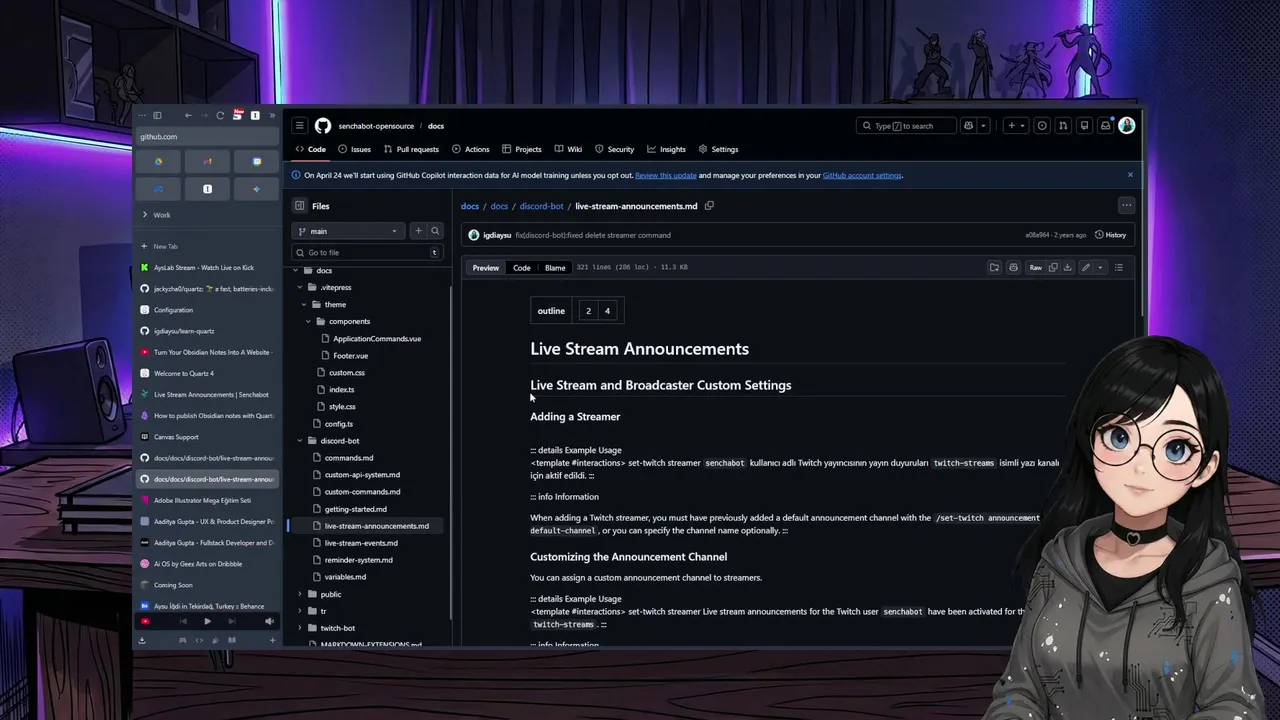This screenshot has height=720, width=1280.
Task: Ask Copilot about this file icon
Action: [1013, 267]
